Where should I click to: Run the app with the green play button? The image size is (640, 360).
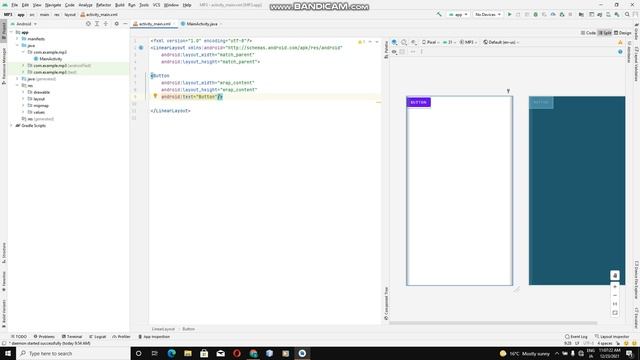pyautogui.click(x=509, y=14)
